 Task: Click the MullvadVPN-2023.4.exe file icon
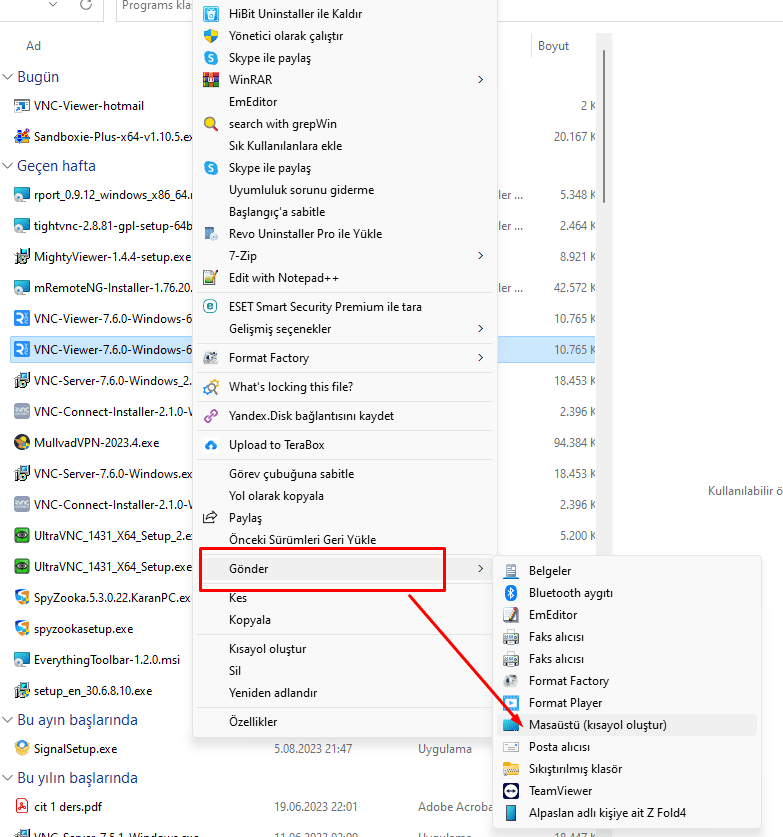[22, 443]
